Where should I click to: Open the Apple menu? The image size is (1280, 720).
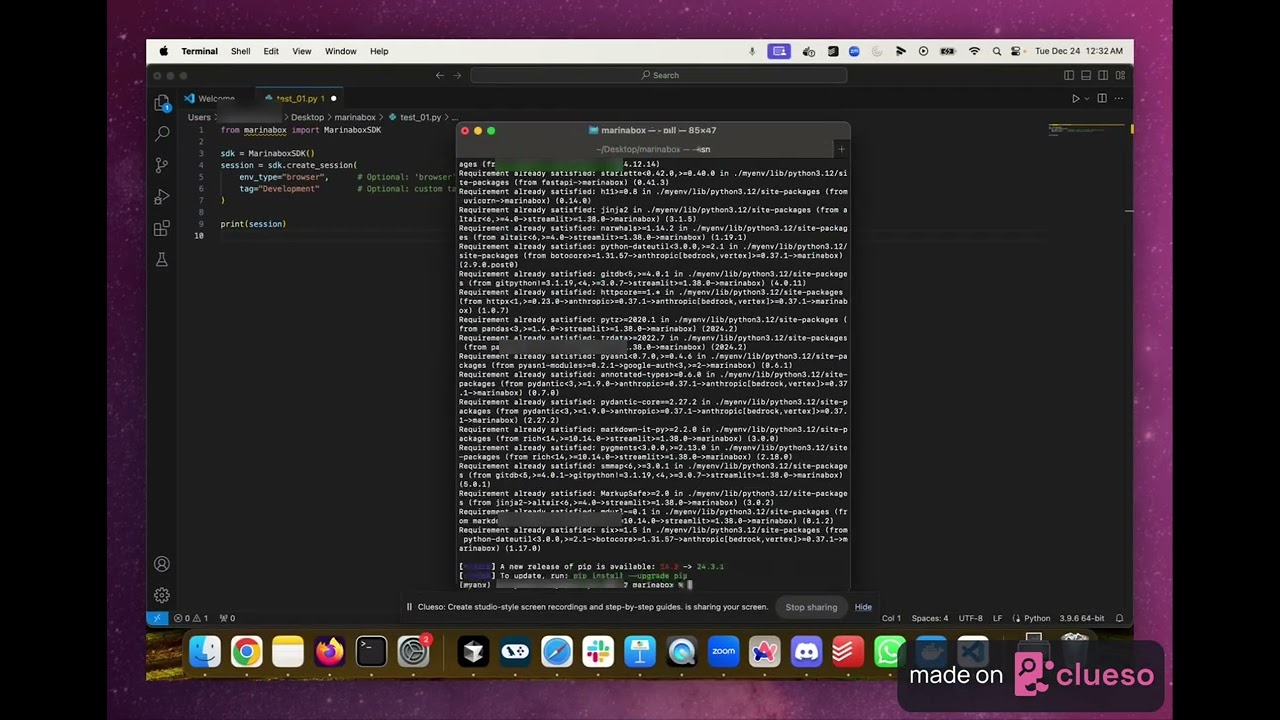[x=164, y=51]
